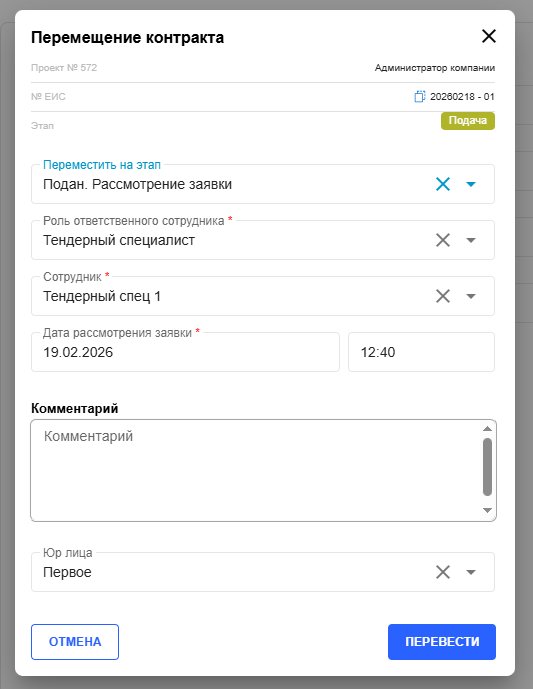The width and height of the screenshot is (533, 689).
Task: Click the comment scrollbar up arrow
Action: (x=487, y=428)
